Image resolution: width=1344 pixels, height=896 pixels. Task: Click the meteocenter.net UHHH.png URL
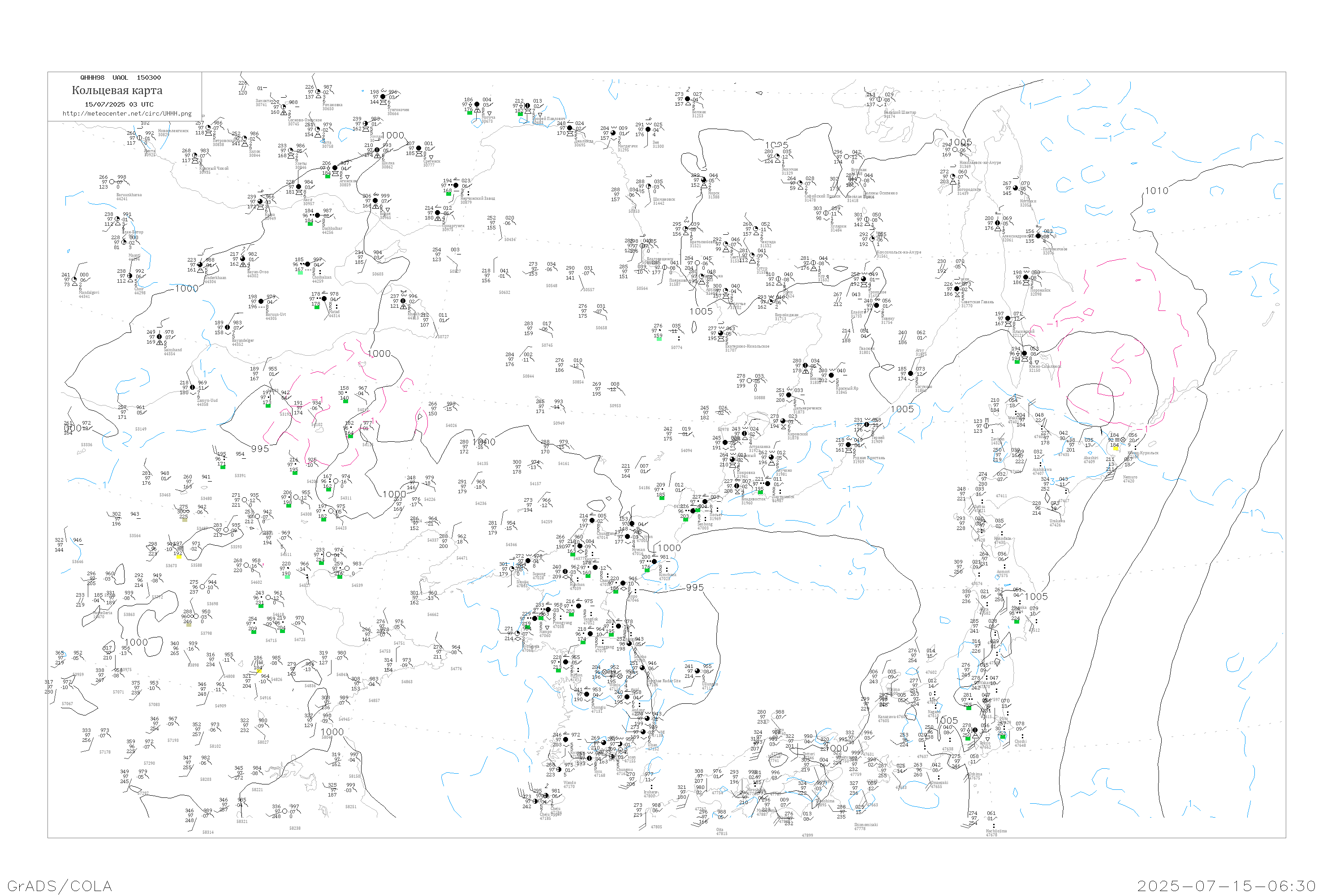127,114
